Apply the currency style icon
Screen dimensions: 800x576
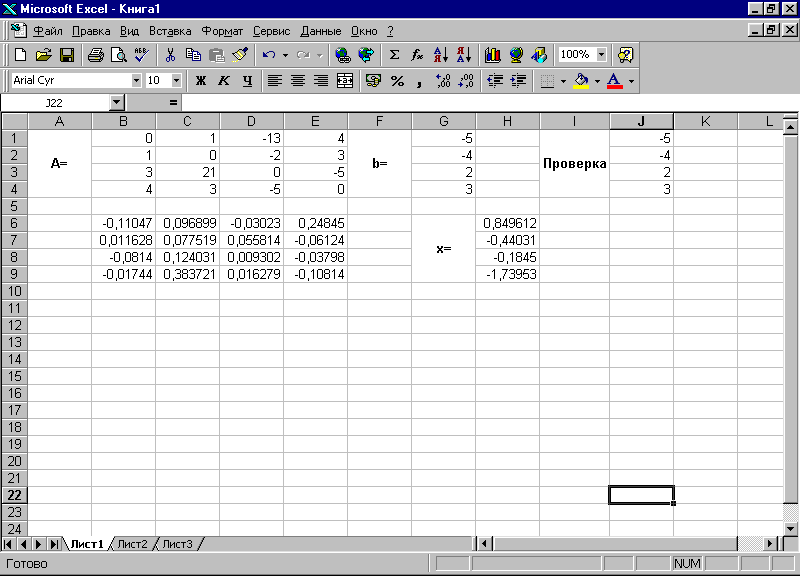(x=373, y=81)
